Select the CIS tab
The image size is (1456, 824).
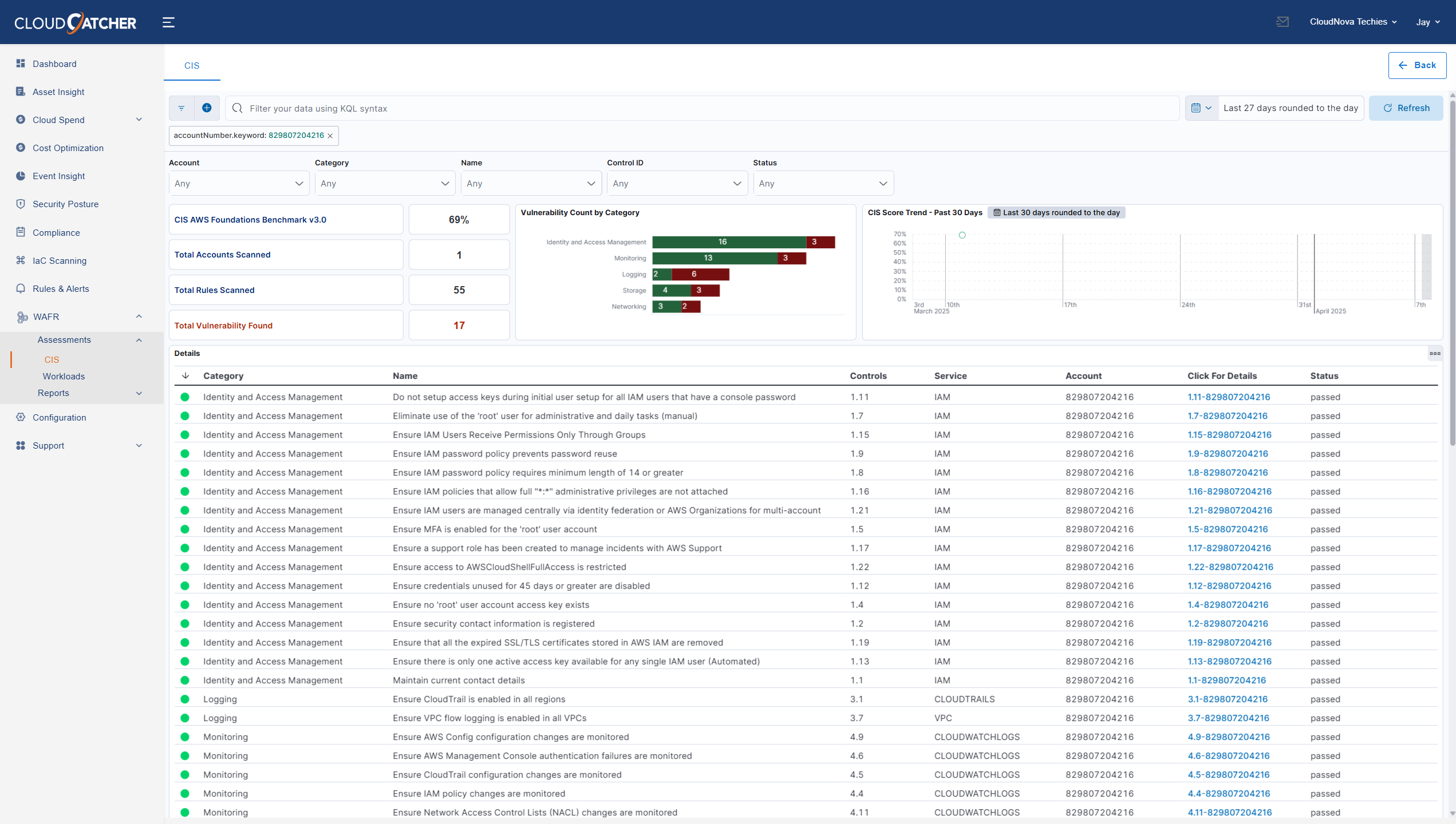click(x=192, y=65)
